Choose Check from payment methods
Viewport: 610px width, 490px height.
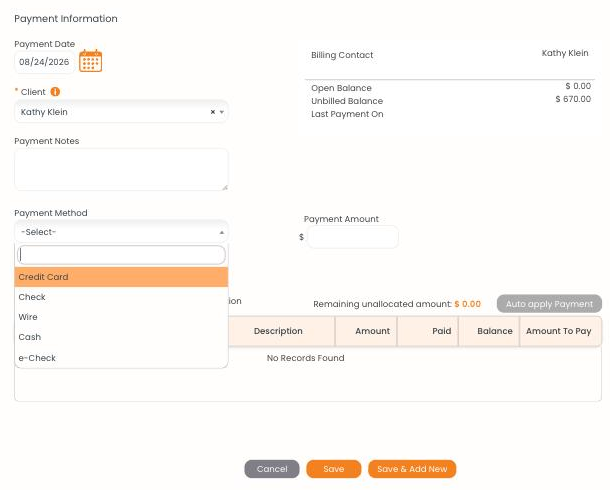121,297
